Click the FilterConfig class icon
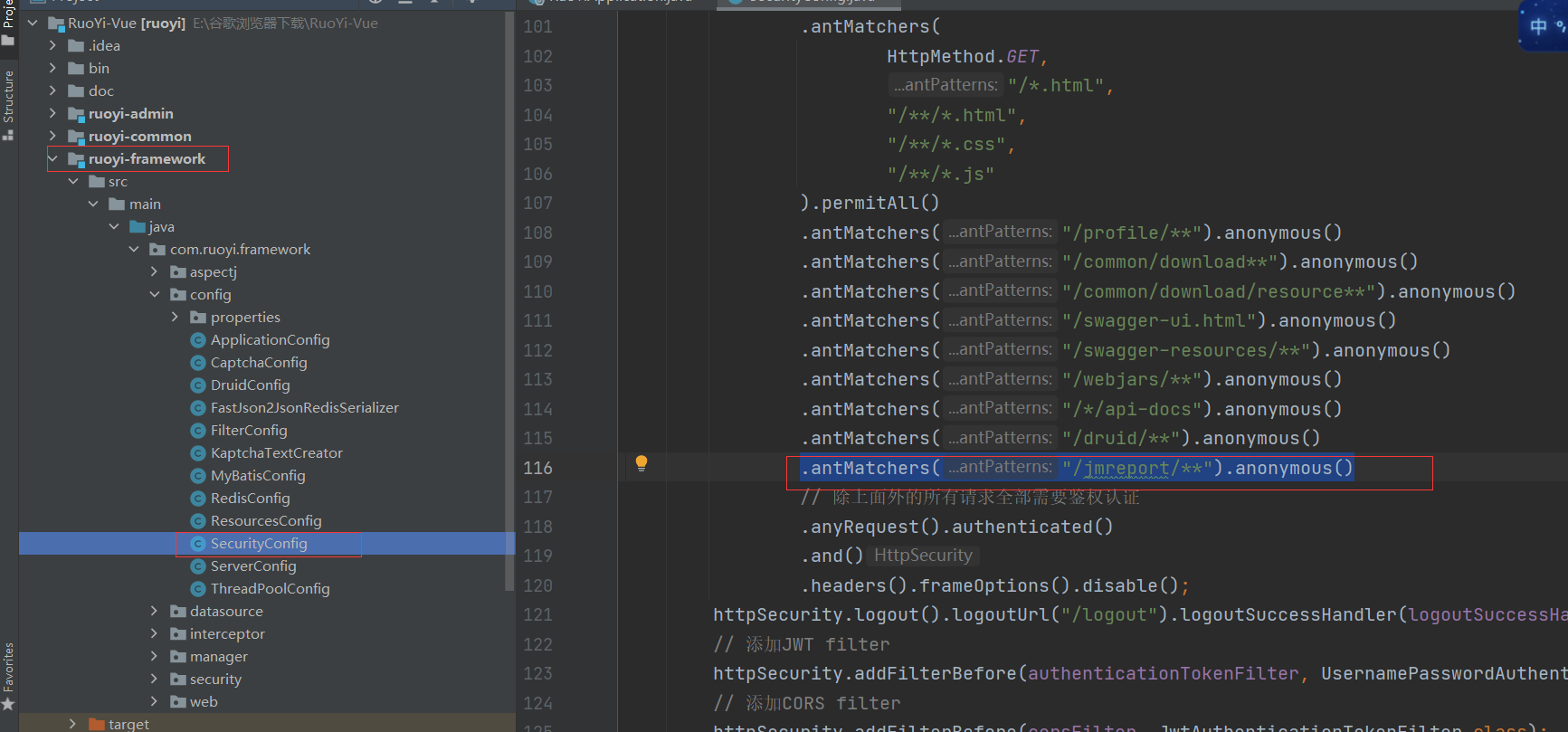The width and height of the screenshot is (1568, 732). [x=198, y=431]
